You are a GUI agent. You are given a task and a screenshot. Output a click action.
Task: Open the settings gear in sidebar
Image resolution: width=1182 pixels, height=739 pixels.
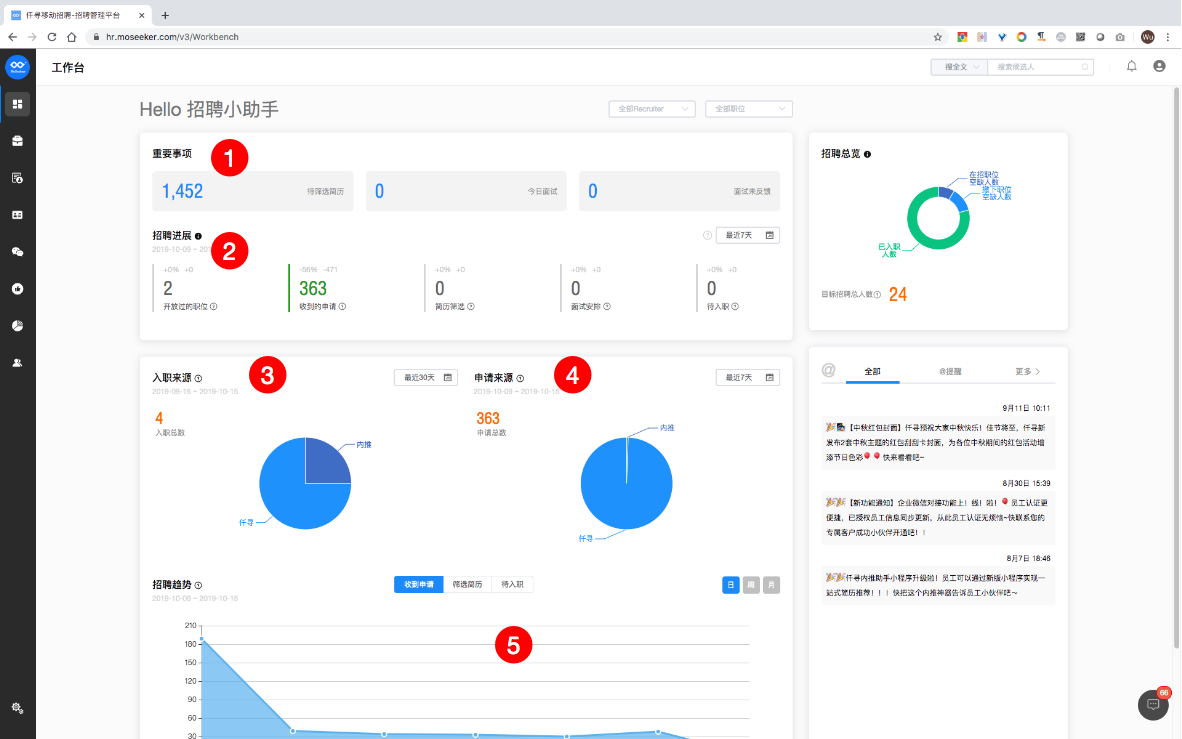(17, 708)
